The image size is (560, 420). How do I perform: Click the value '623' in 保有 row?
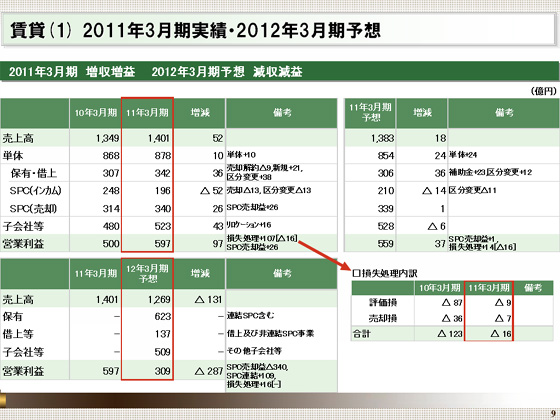162,317
